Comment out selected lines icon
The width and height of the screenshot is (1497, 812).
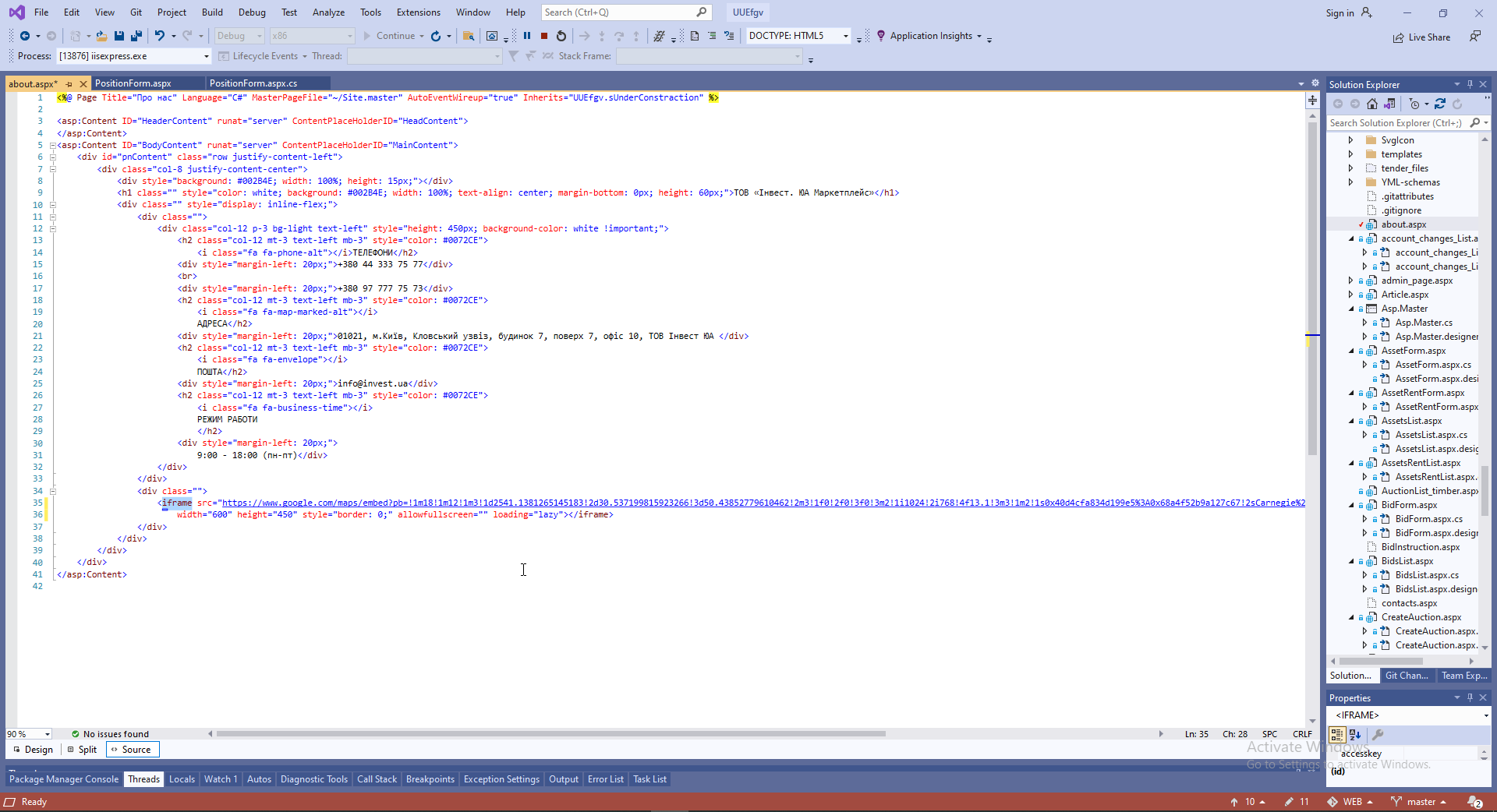click(729, 36)
